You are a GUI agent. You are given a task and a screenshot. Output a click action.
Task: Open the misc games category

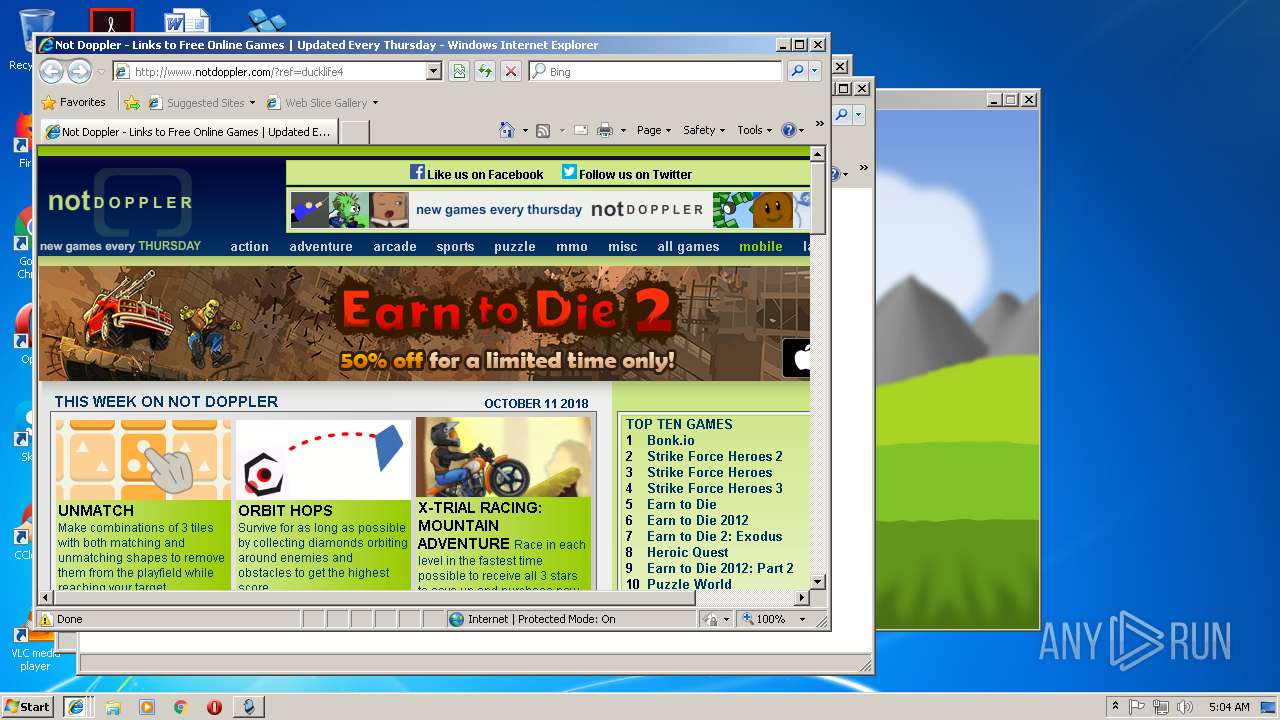point(622,246)
